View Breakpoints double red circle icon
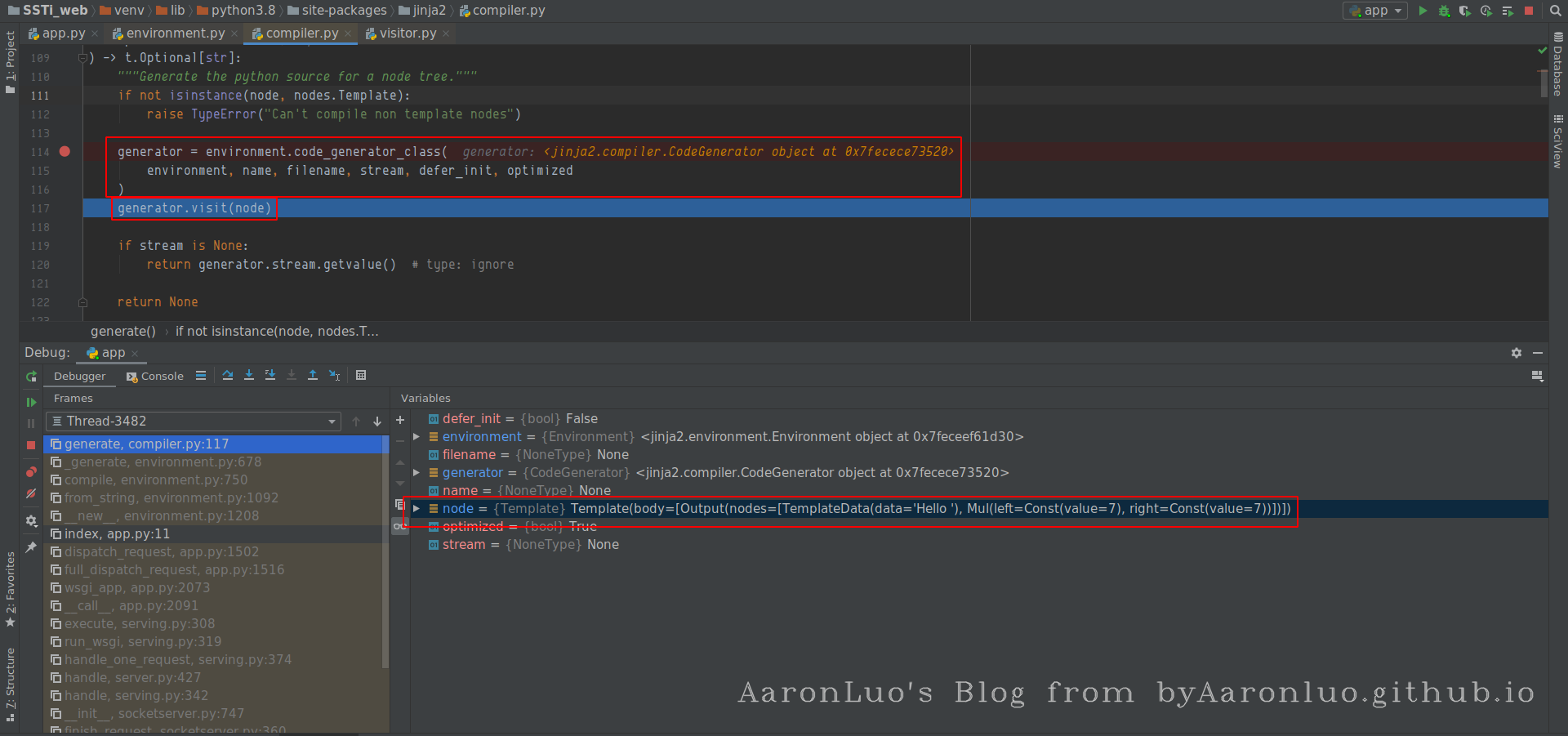Screen dimensions: 1568x736 [31, 472]
